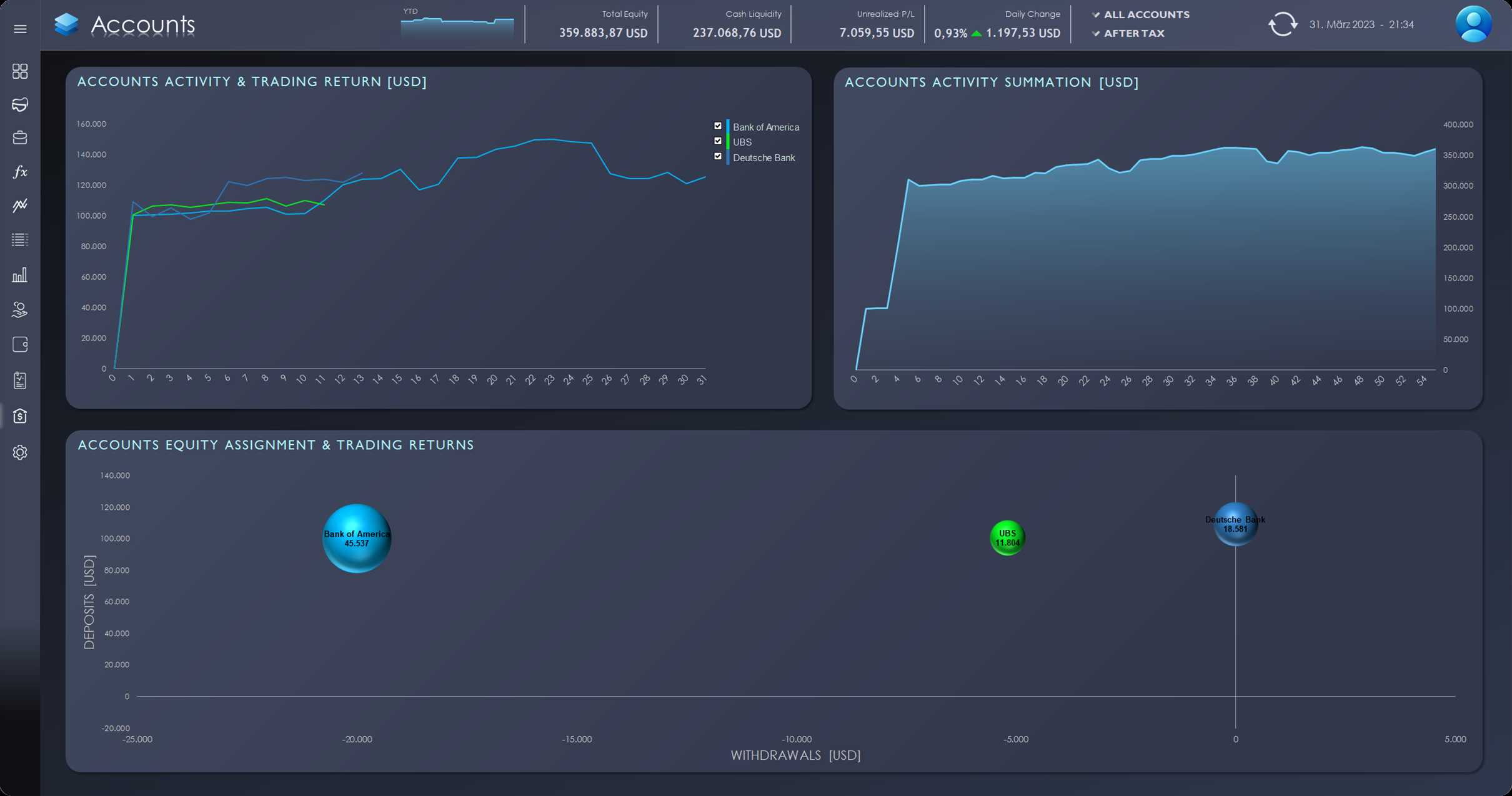Uncheck the Bank of America legend checkbox
The height and width of the screenshot is (796, 1512).
pyautogui.click(x=718, y=126)
